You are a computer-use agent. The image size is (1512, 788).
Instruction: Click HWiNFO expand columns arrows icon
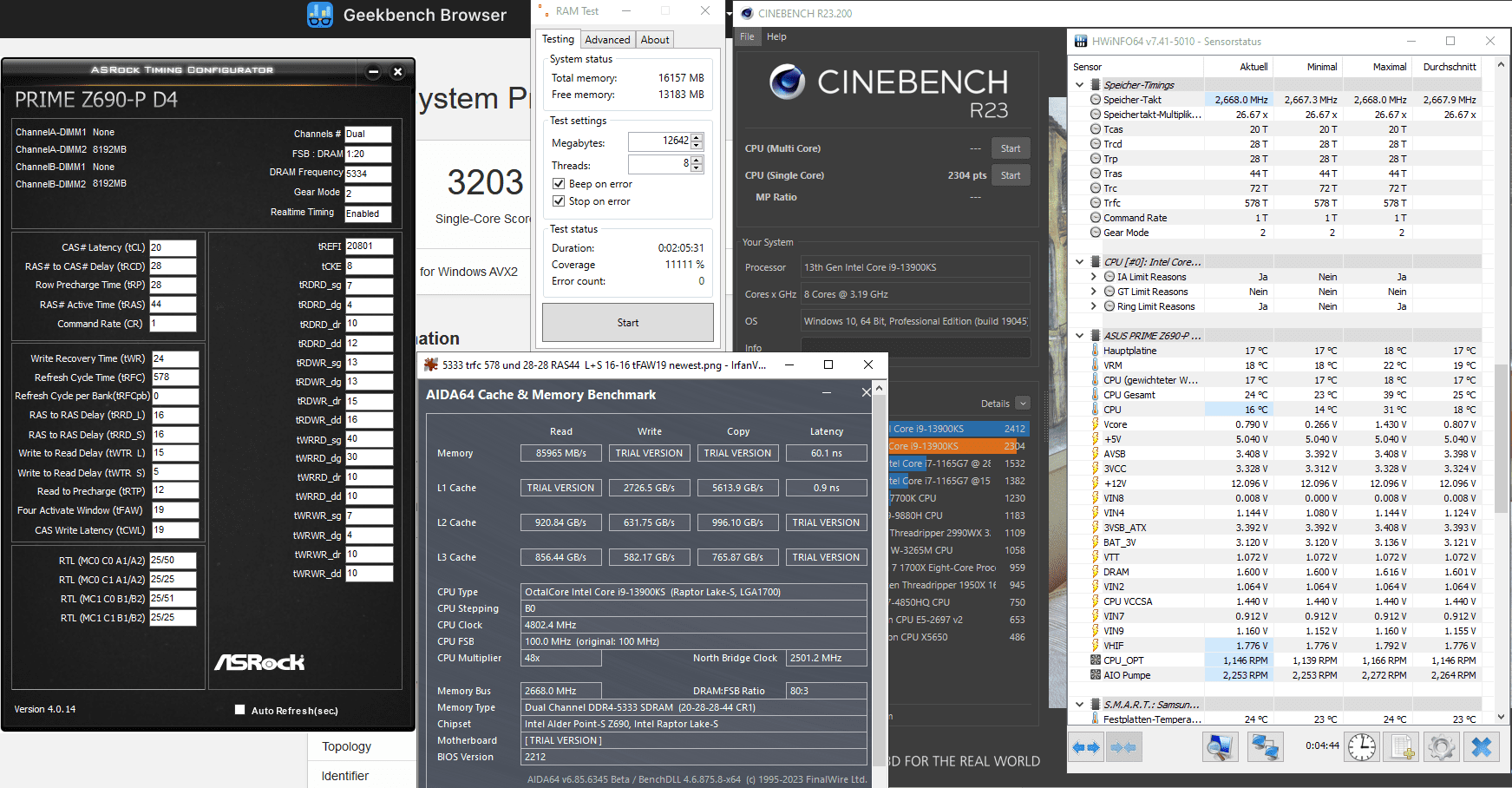[1086, 747]
